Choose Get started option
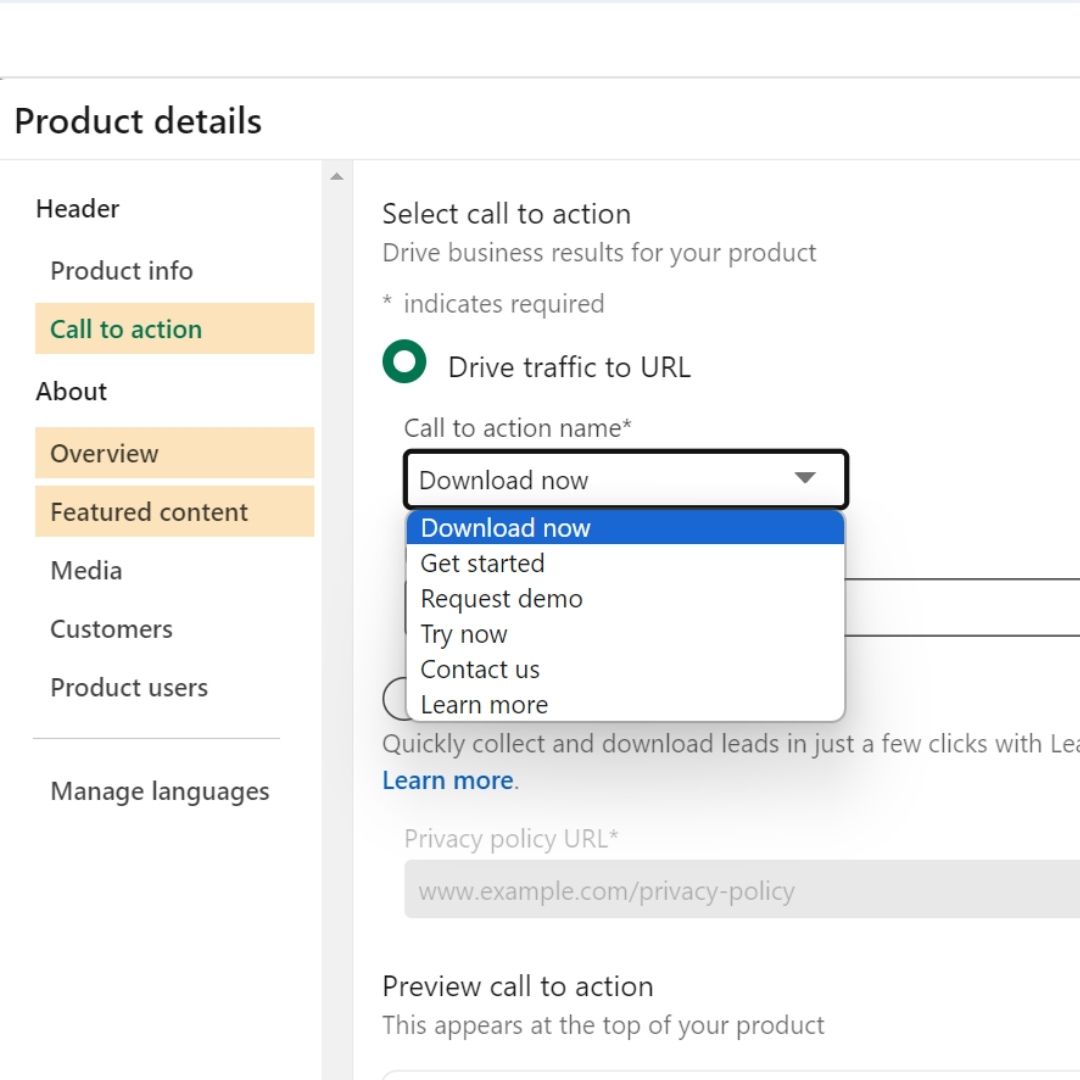This screenshot has height=1080, width=1080. (625, 563)
